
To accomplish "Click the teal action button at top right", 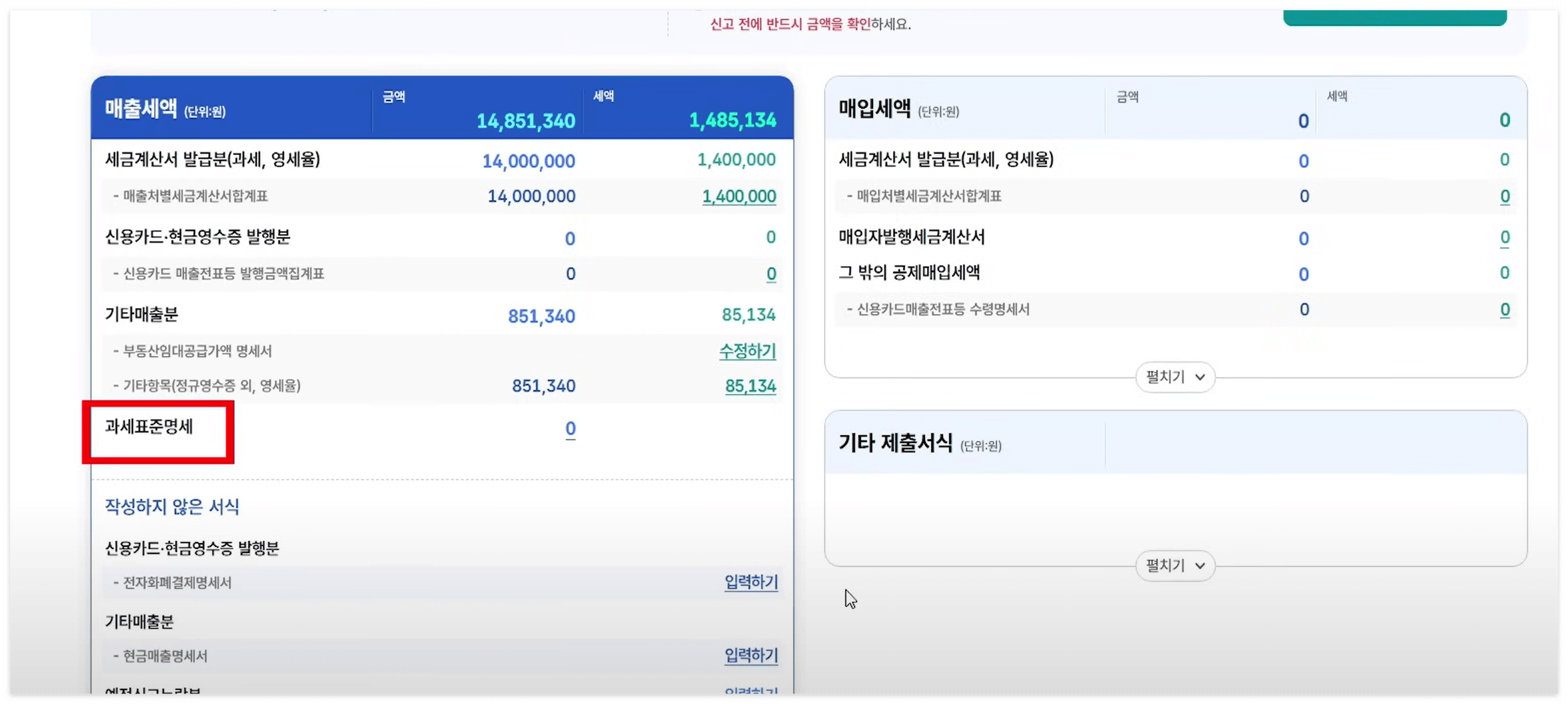I will (1394, 13).
